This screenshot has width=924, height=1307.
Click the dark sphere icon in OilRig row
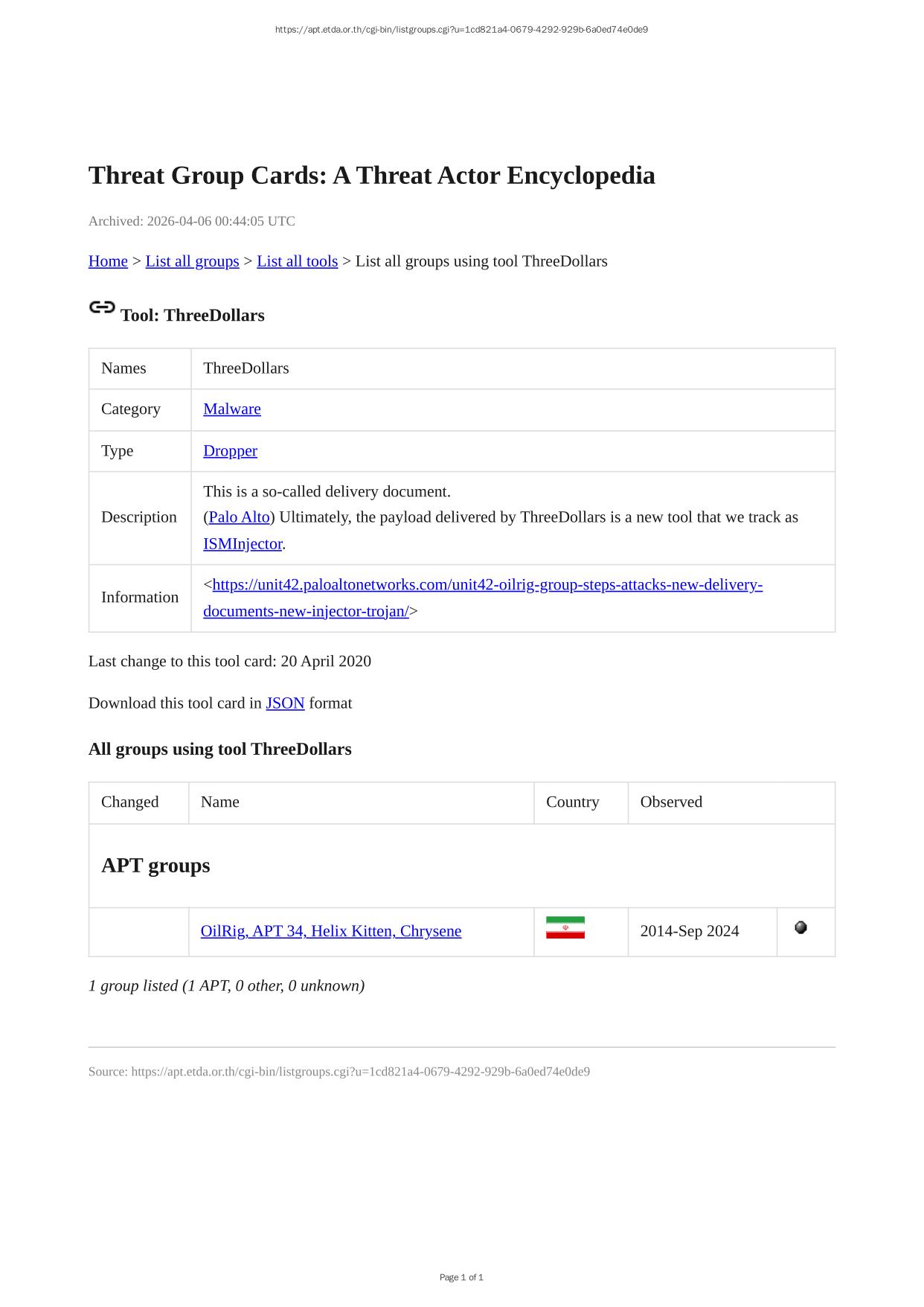point(801,927)
